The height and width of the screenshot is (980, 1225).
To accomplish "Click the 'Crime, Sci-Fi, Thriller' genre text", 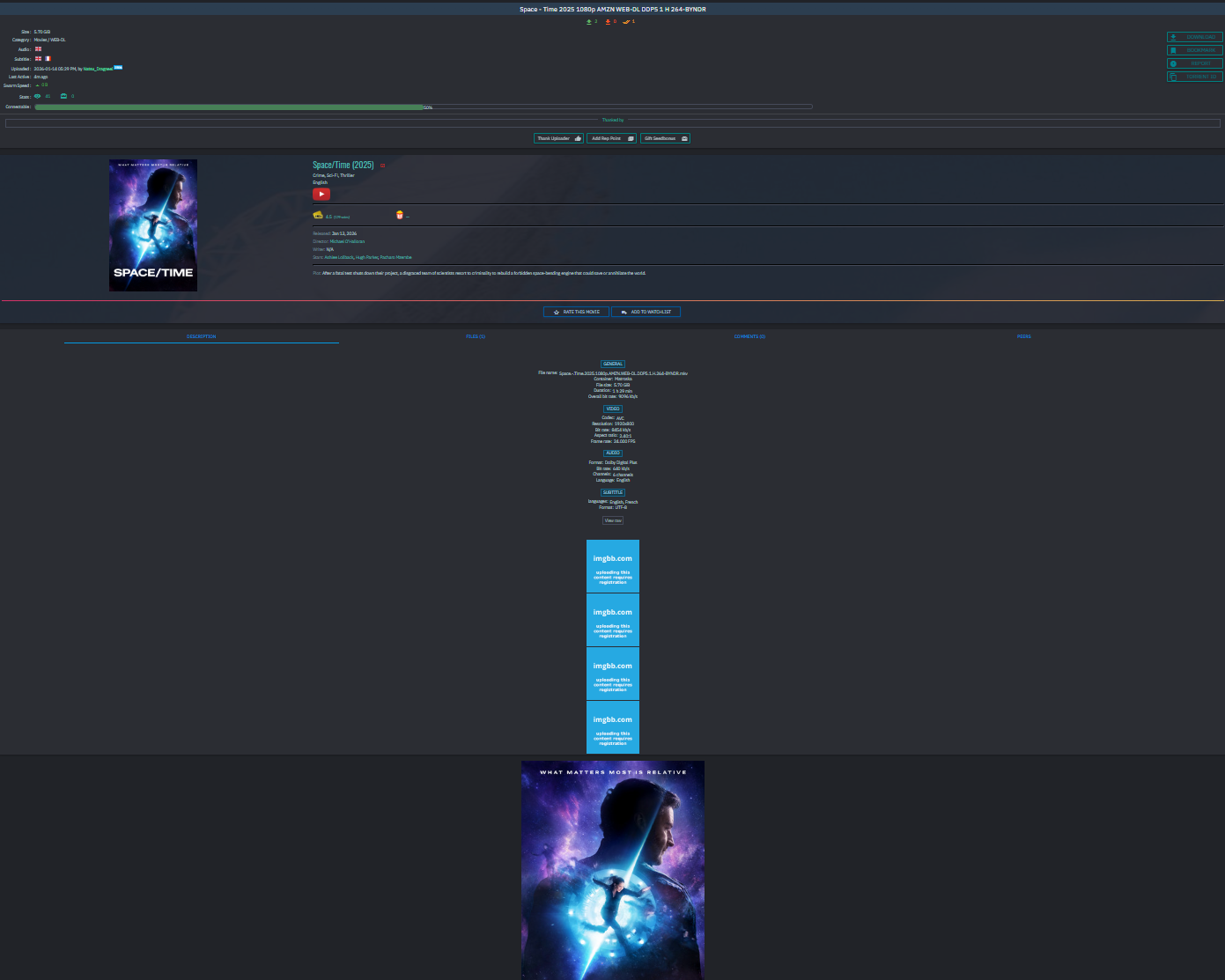I will (334, 175).
